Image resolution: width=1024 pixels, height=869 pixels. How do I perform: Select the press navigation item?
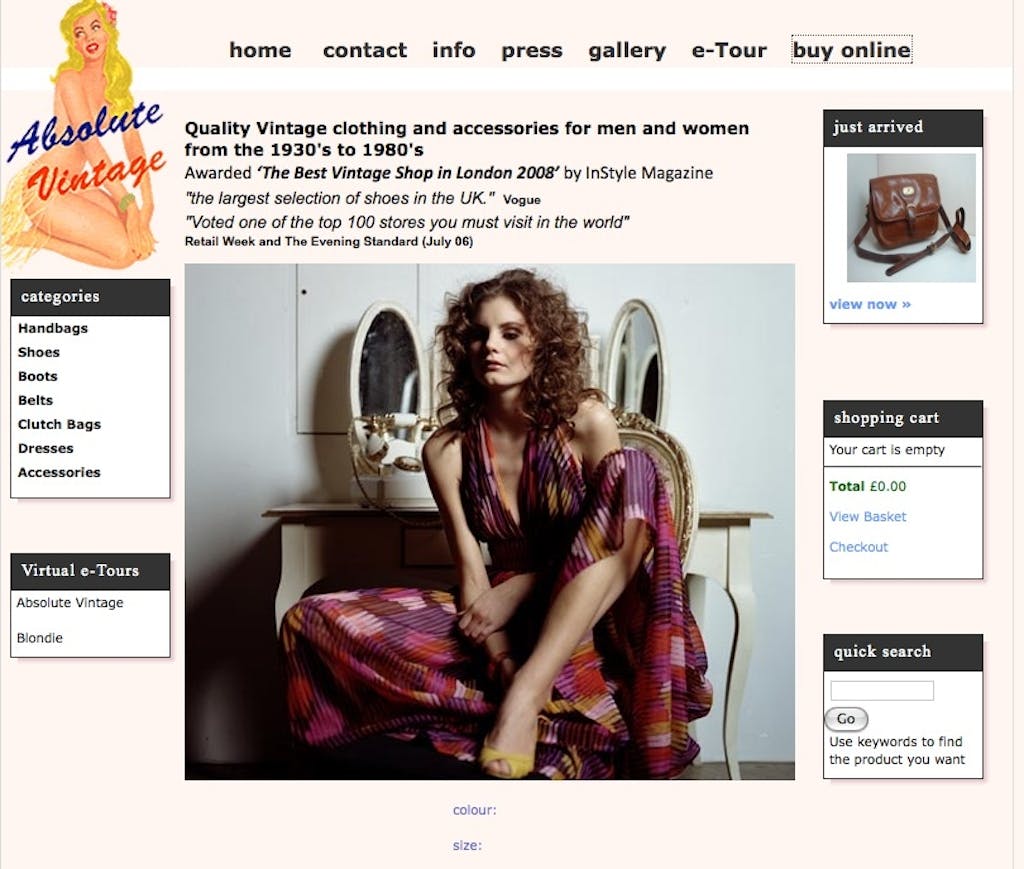click(532, 50)
